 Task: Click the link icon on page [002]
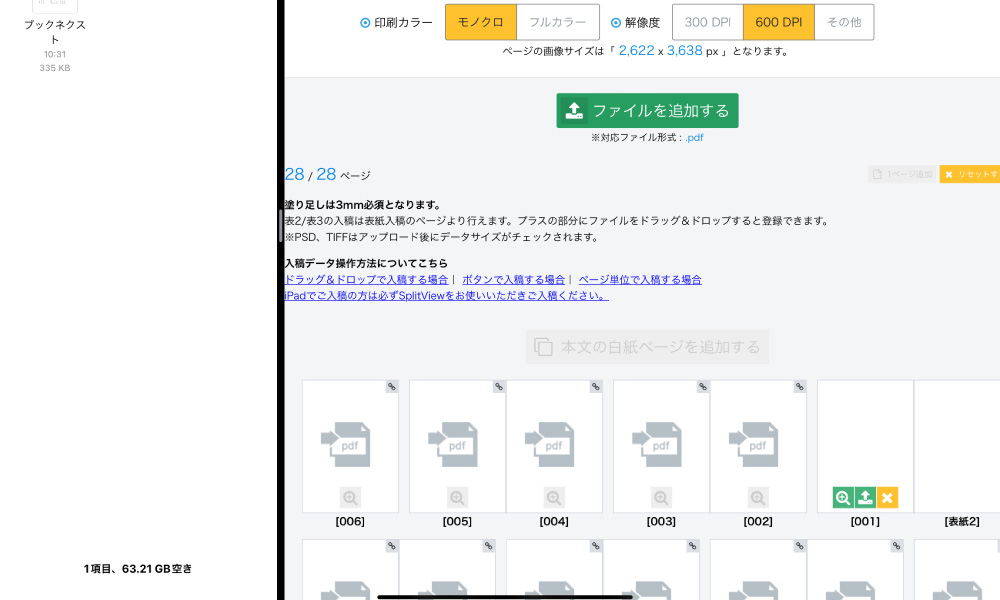point(799,386)
